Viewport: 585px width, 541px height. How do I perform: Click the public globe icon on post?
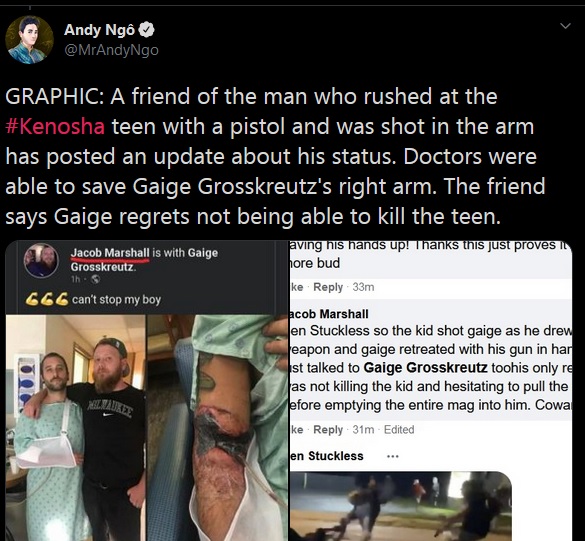click(96, 279)
